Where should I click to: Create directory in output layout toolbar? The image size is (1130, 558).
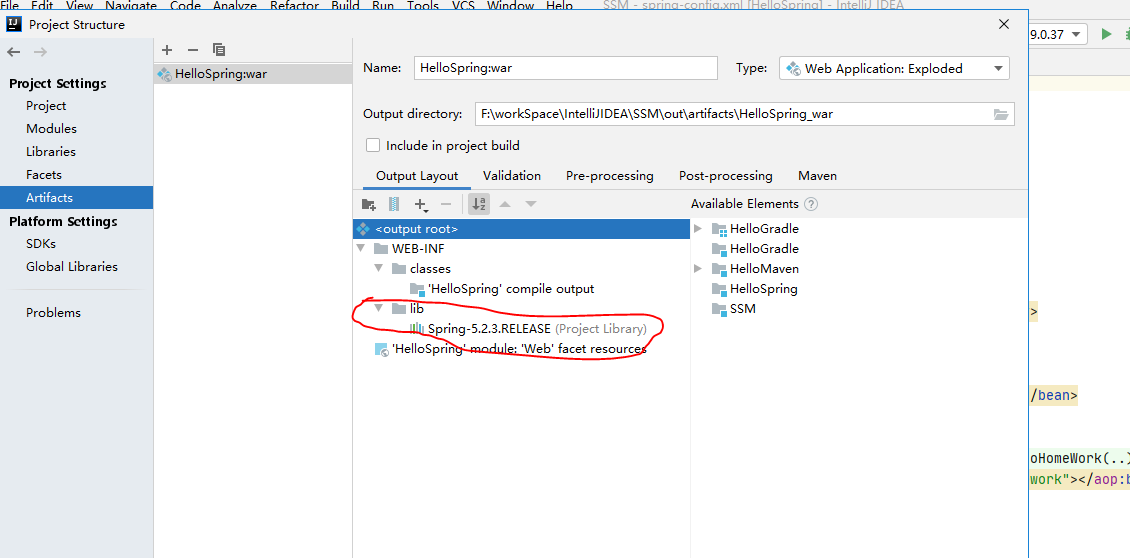tap(368, 204)
